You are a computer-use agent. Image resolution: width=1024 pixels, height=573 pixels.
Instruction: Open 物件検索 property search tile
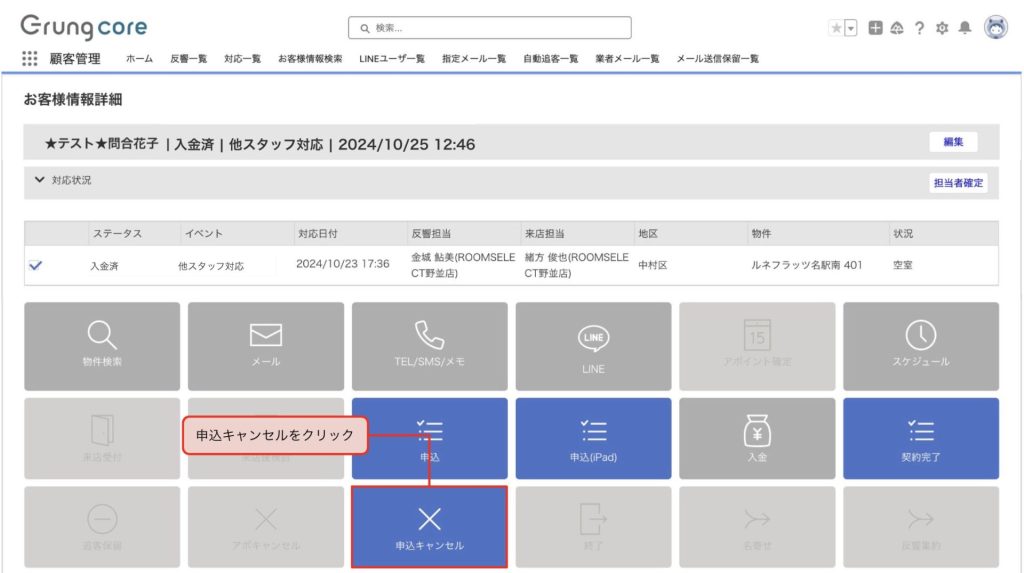click(102, 346)
